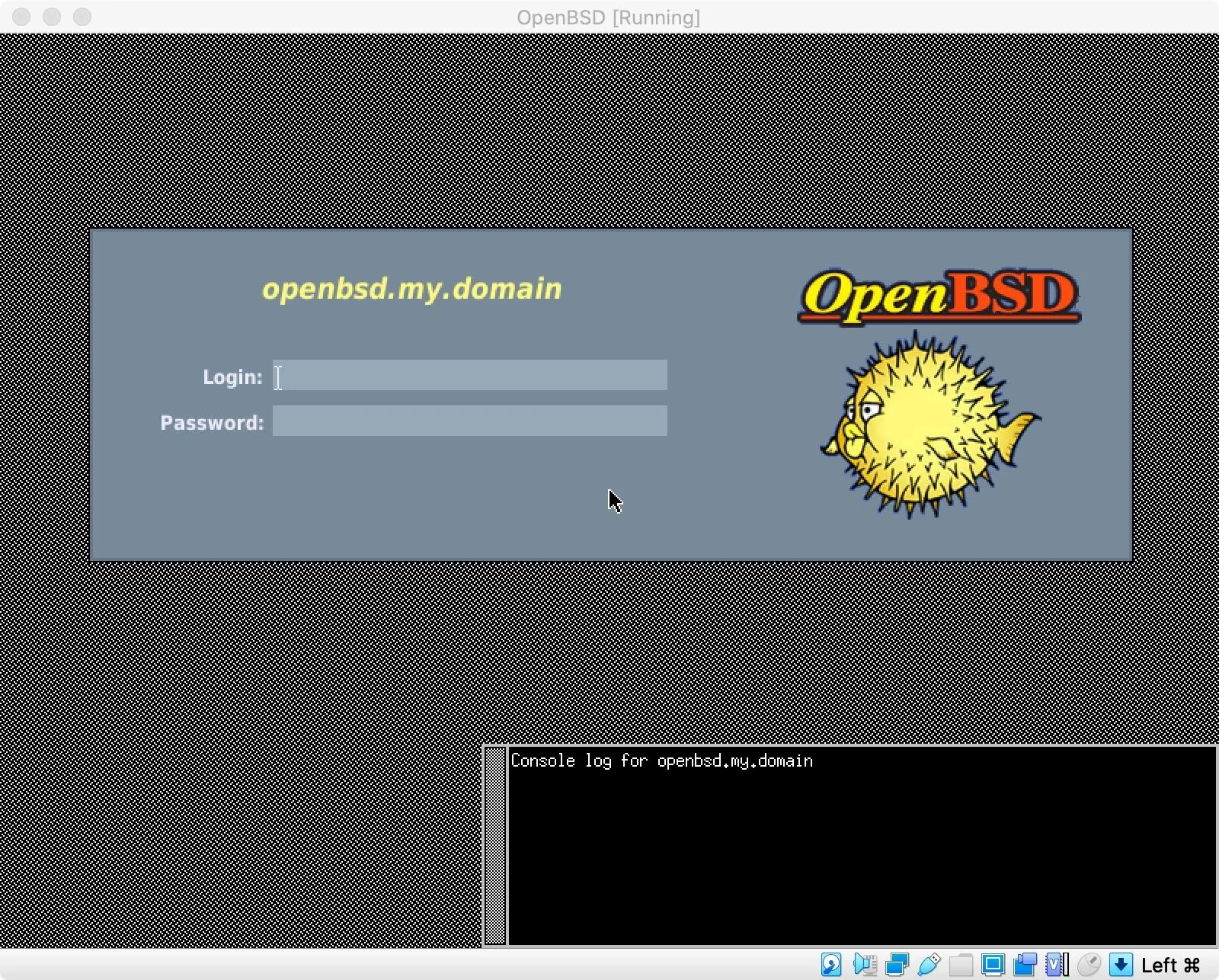Click the Login: label
This screenshot has height=980, width=1219.
click(x=232, y=377)
